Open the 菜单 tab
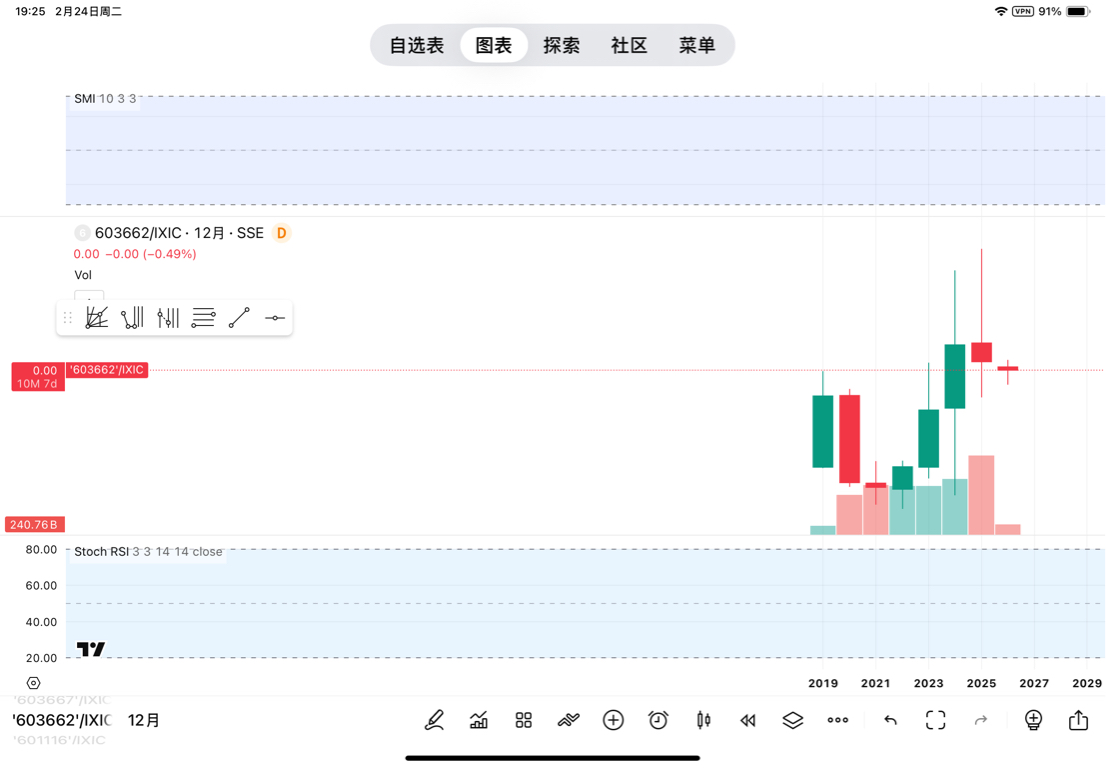Screen dimensions: 1106x768 point(697,46)
